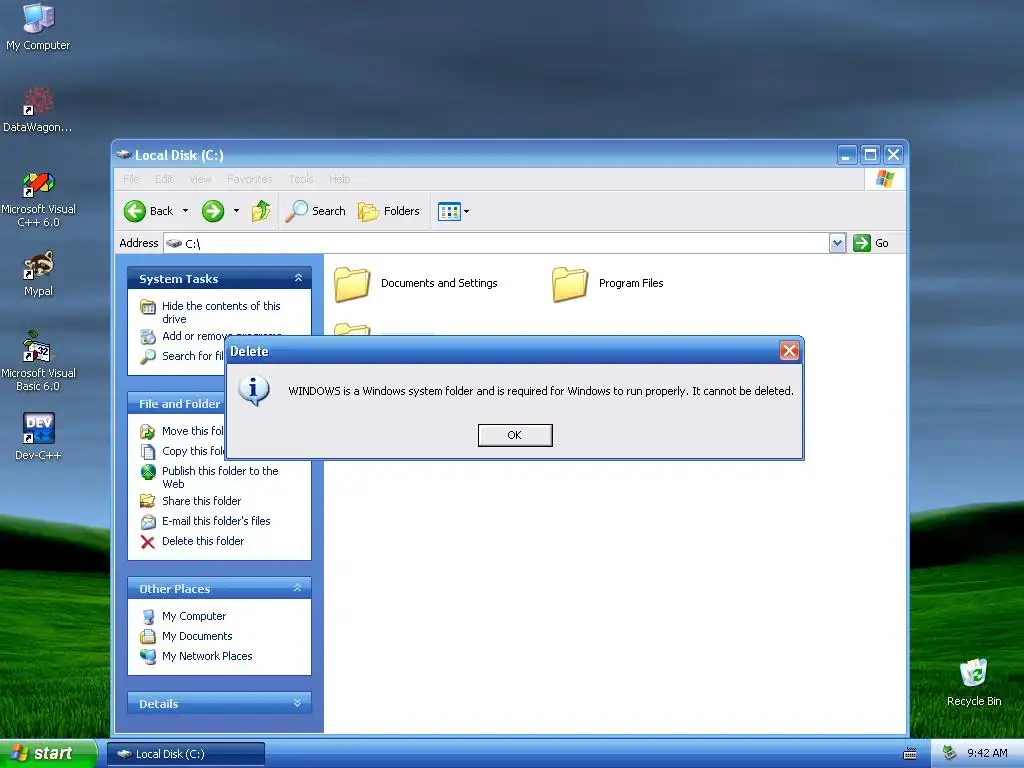1024x768 pixels.
Task: Open the File menu
Action: coord(131,179)
